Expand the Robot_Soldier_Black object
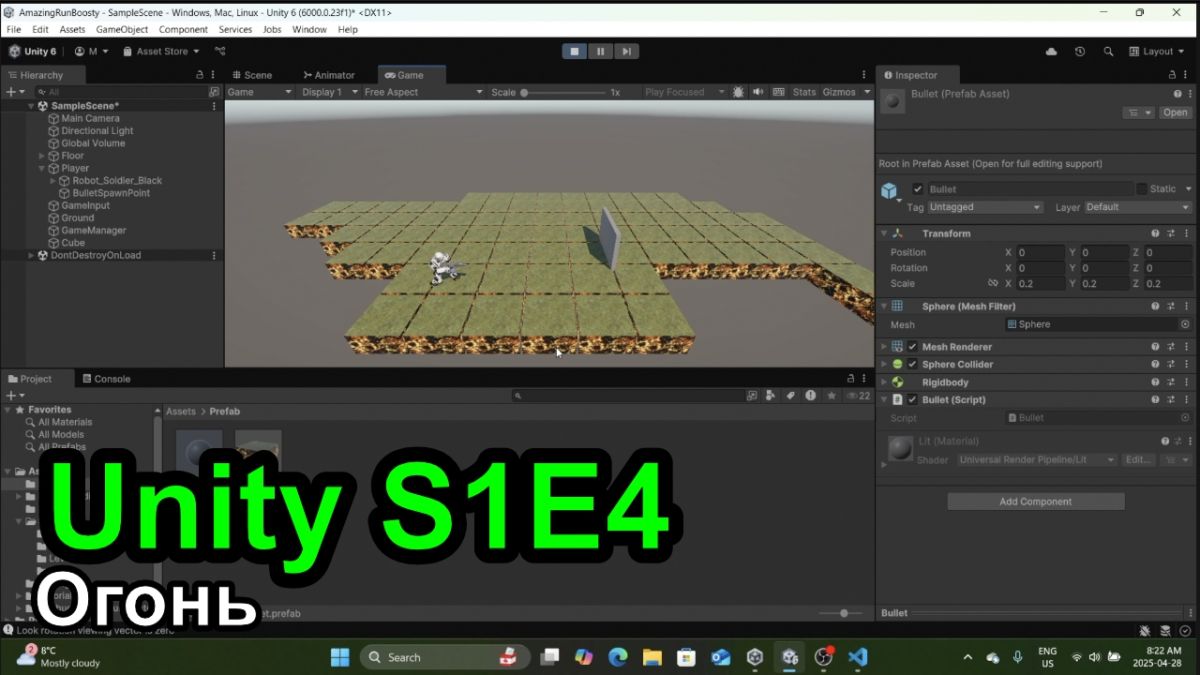This screenshot has width=1200, height=675. pos(53,181)
